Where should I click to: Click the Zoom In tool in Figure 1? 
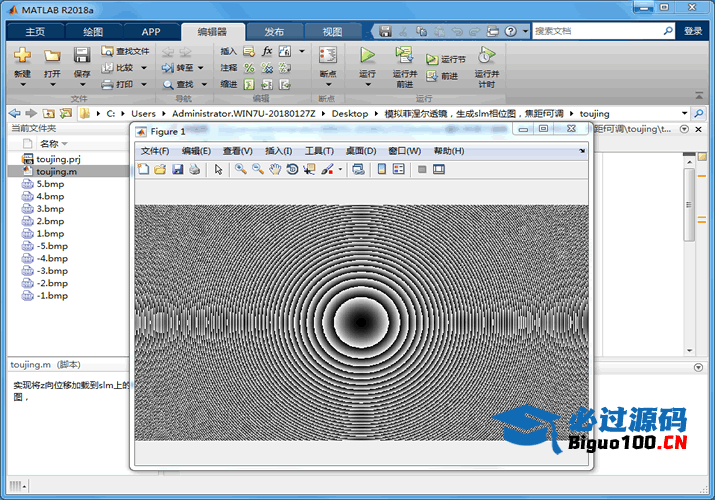click(x=241, y=170)
